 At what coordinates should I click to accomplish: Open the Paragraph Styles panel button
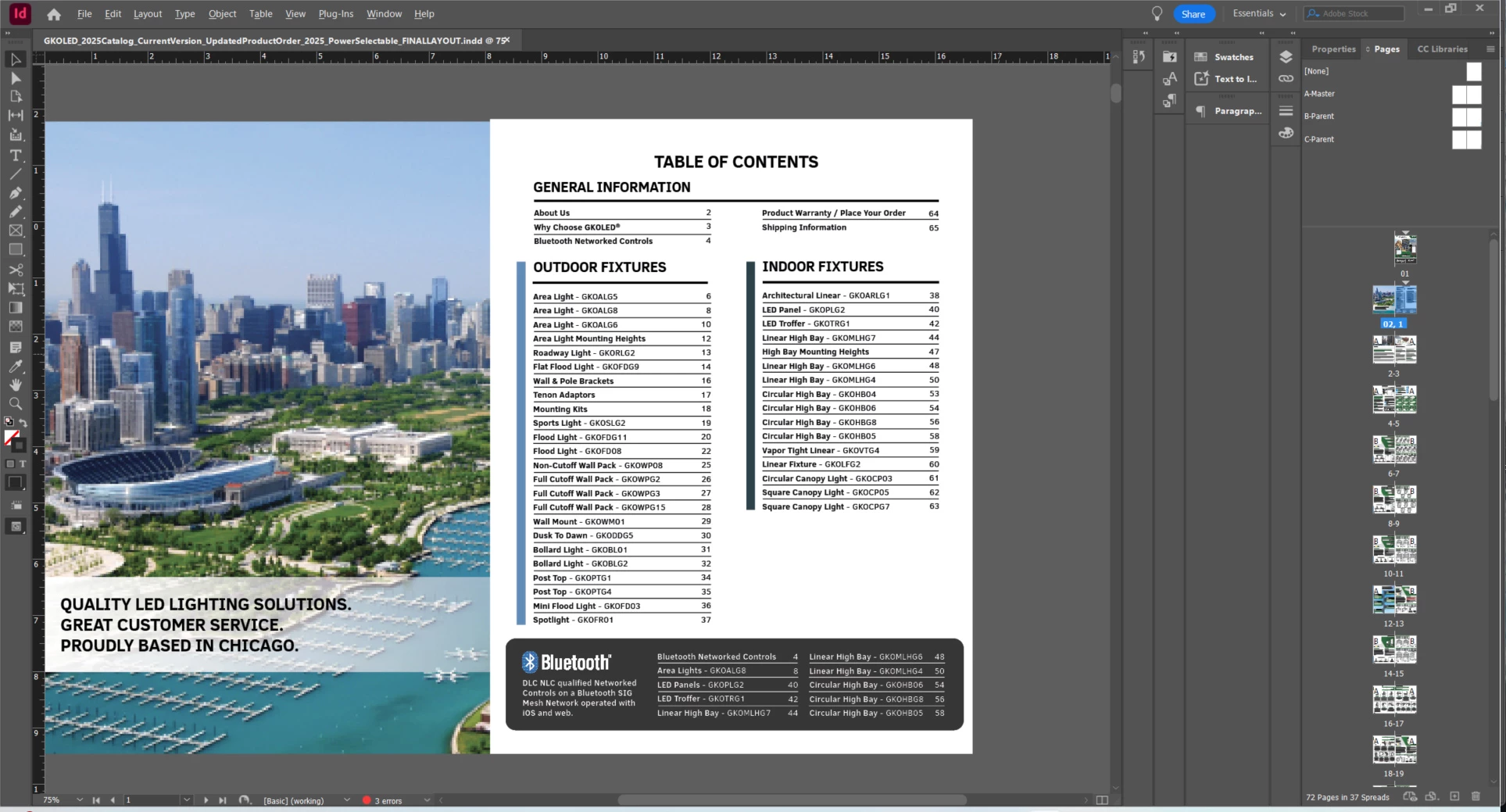(1228, 111)
